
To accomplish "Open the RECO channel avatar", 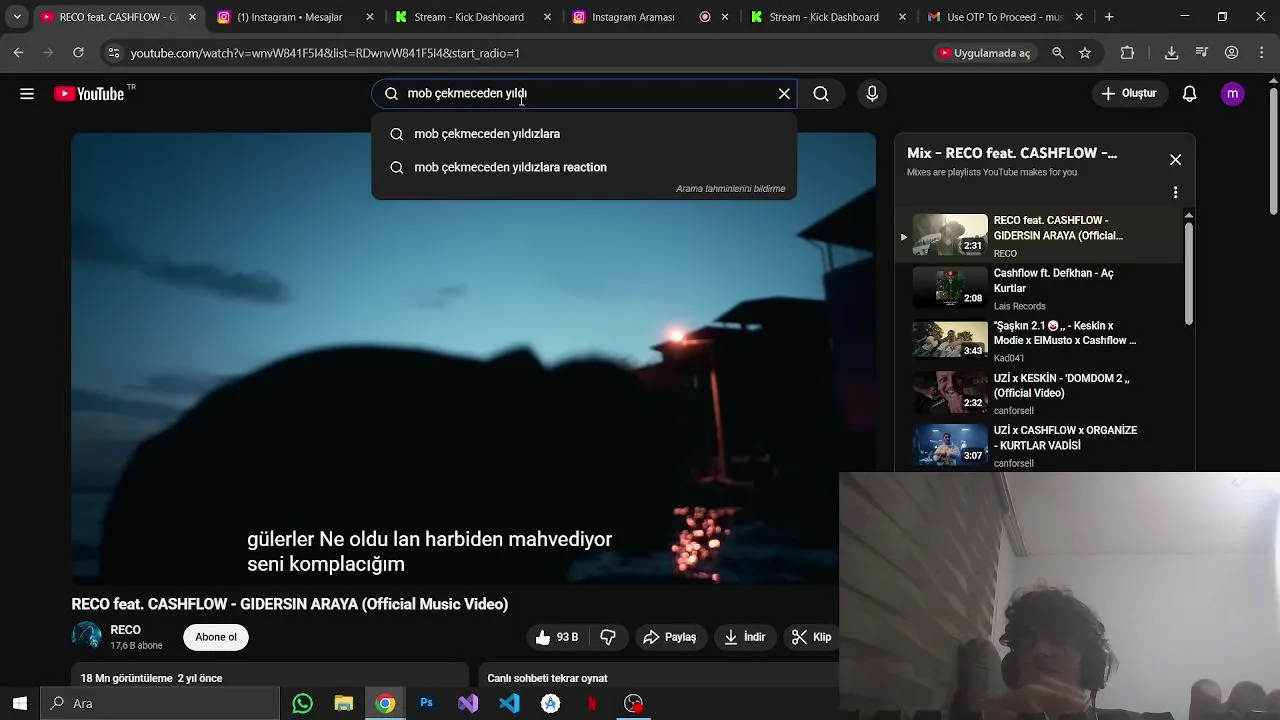I will pyautogui.click(x=87, y=637).
